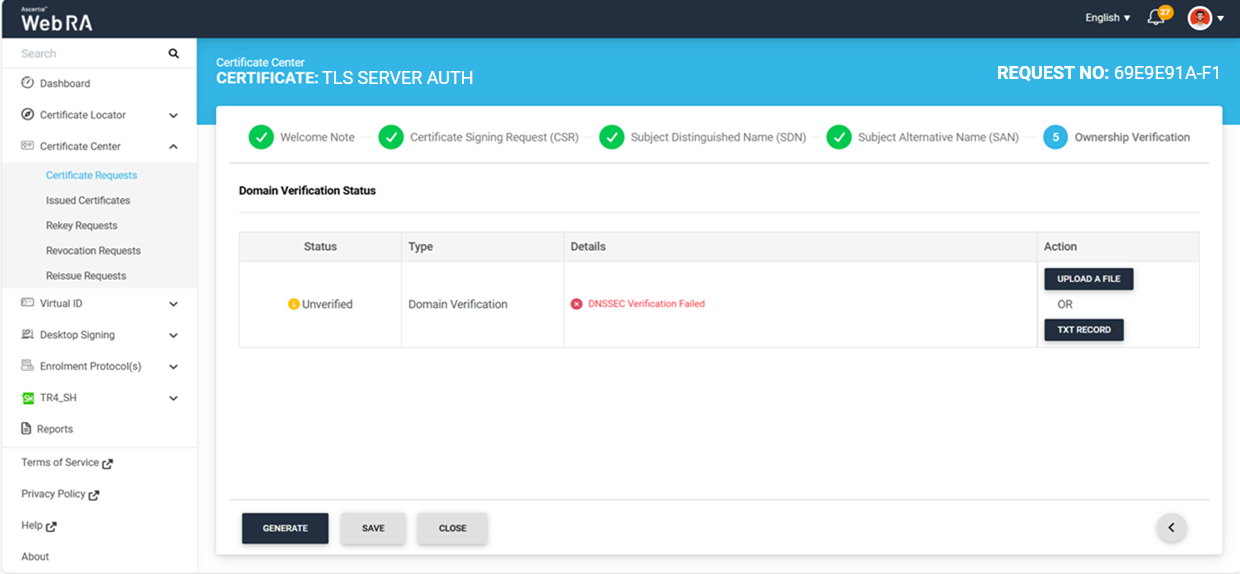Click request number 69E9E91A-F1
Image resolution: width=1240 pixels, height=574 pixels.
1167,73
